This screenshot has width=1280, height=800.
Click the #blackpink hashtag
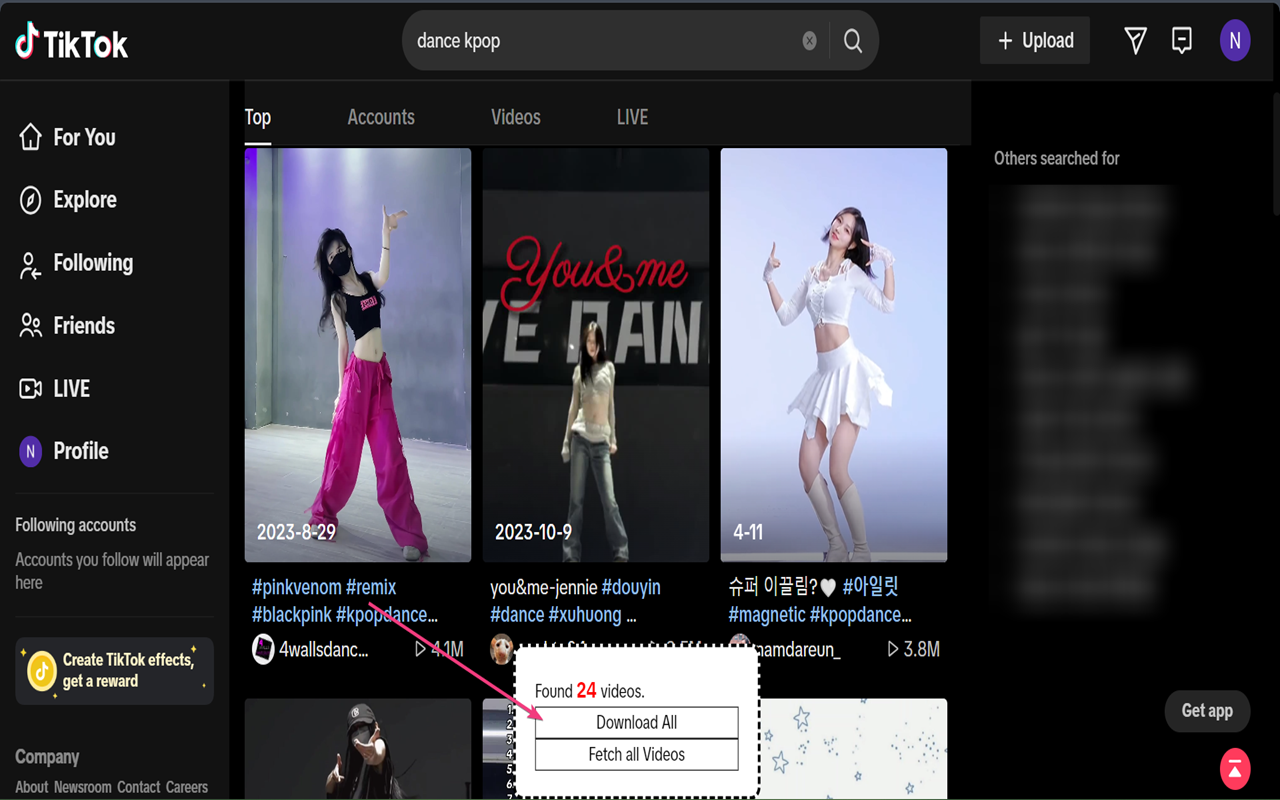292,614
